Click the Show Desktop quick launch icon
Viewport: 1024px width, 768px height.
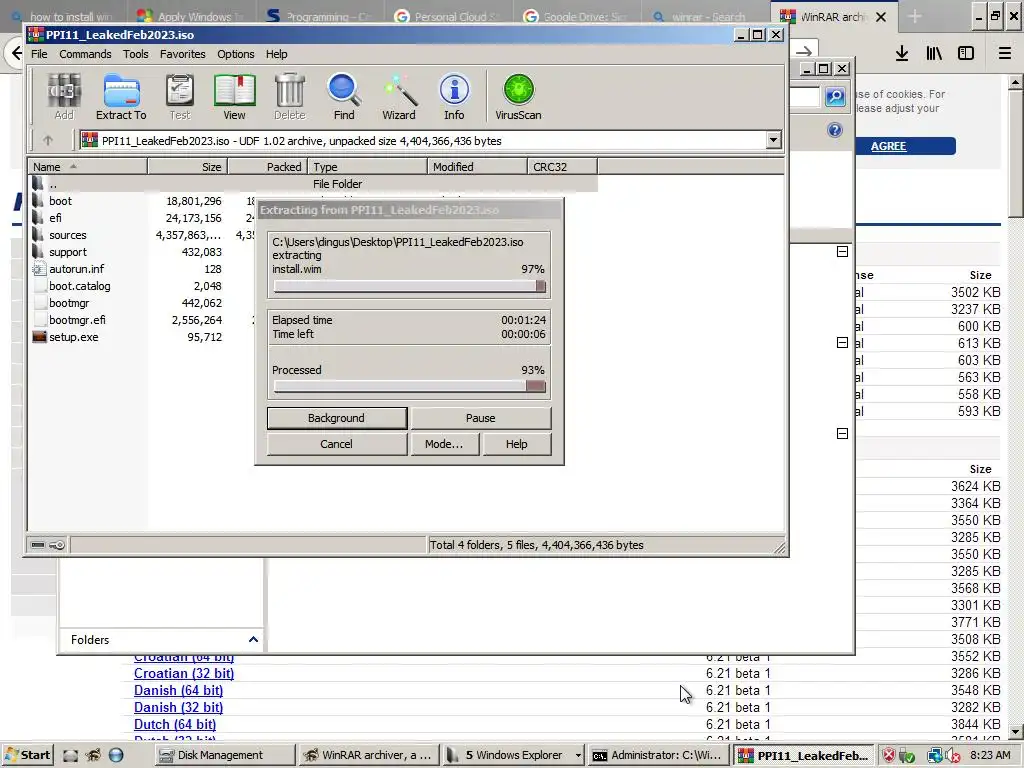(x=71, y=756)
